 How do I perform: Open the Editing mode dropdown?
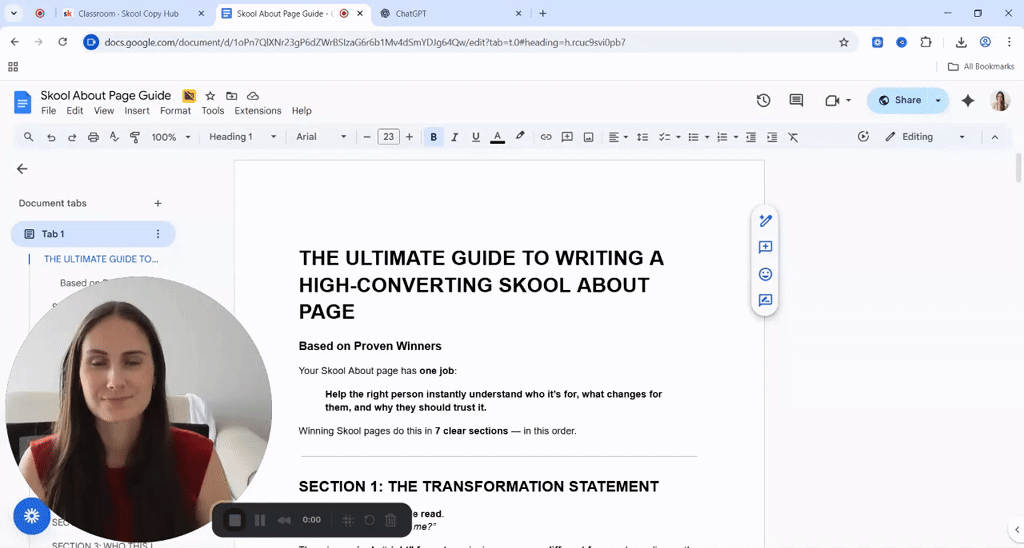pyautogui.click(x=925, y=137)
